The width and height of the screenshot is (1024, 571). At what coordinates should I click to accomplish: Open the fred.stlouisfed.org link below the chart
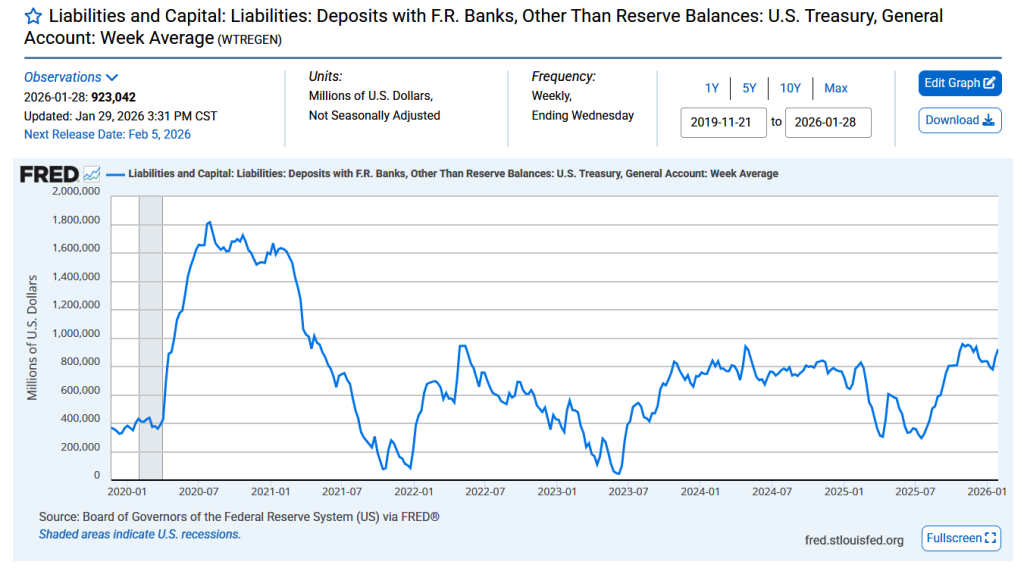coord(853,540)
